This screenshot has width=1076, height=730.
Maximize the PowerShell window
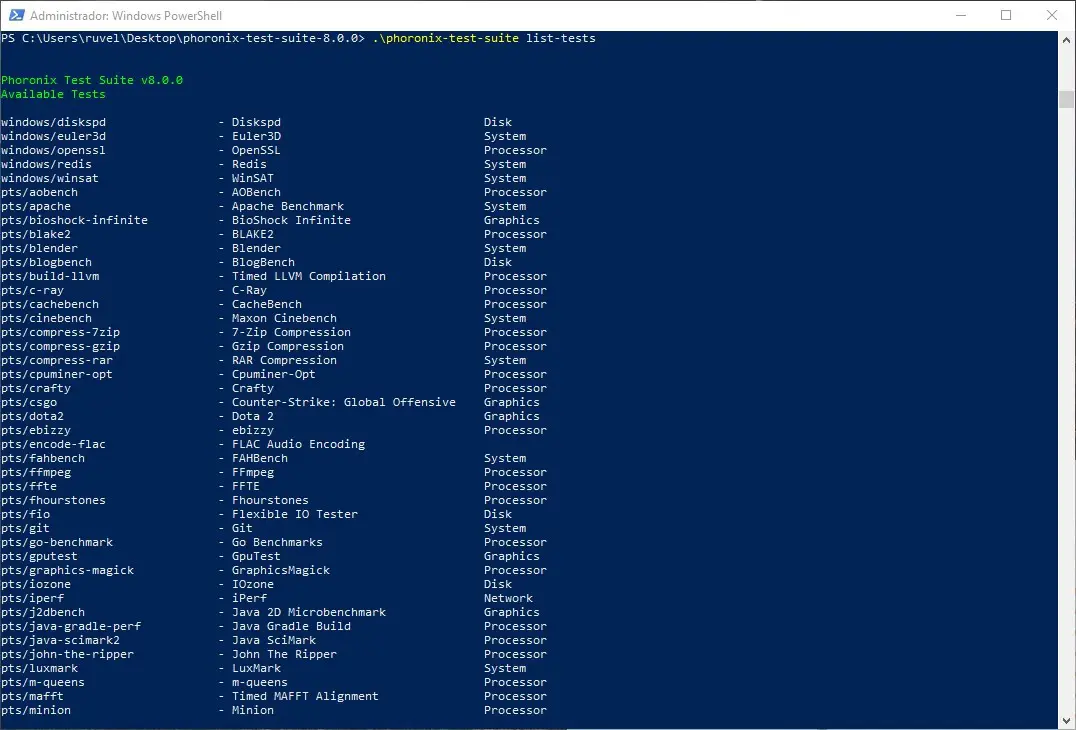click(1006, 15)
